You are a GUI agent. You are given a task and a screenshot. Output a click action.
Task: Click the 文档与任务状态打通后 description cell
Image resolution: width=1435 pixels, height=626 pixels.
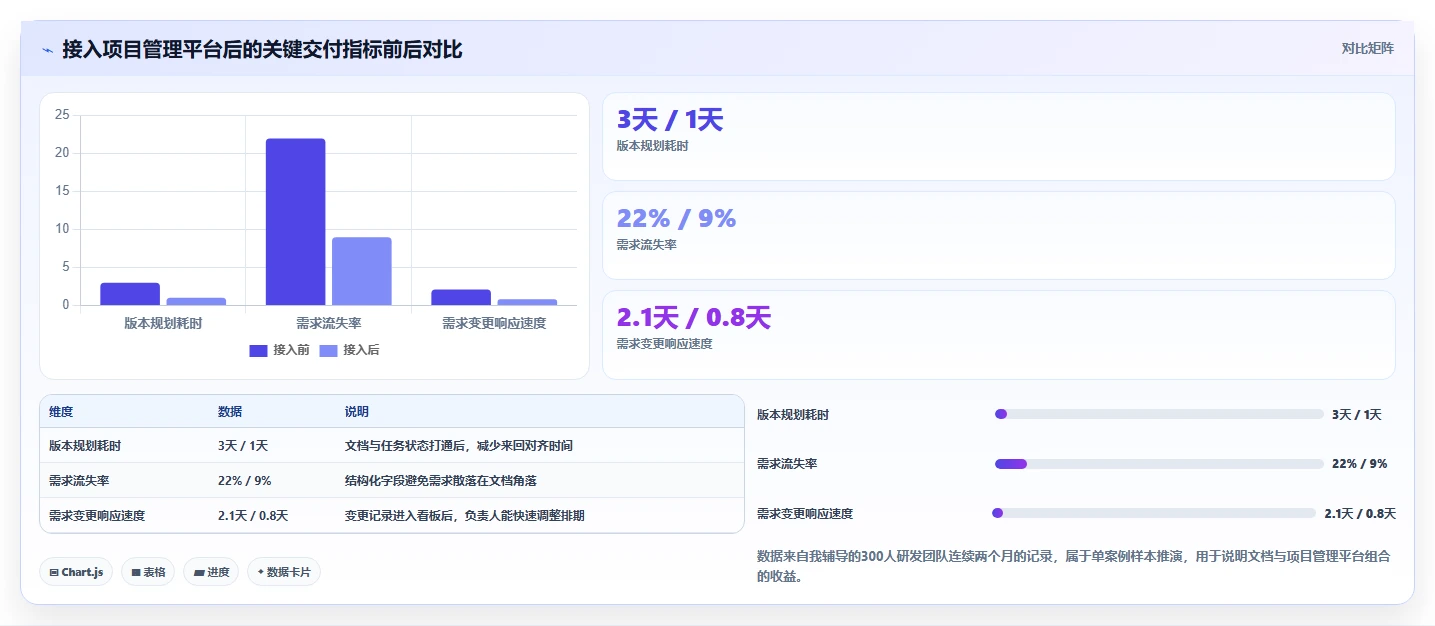[x=459, y=446]
